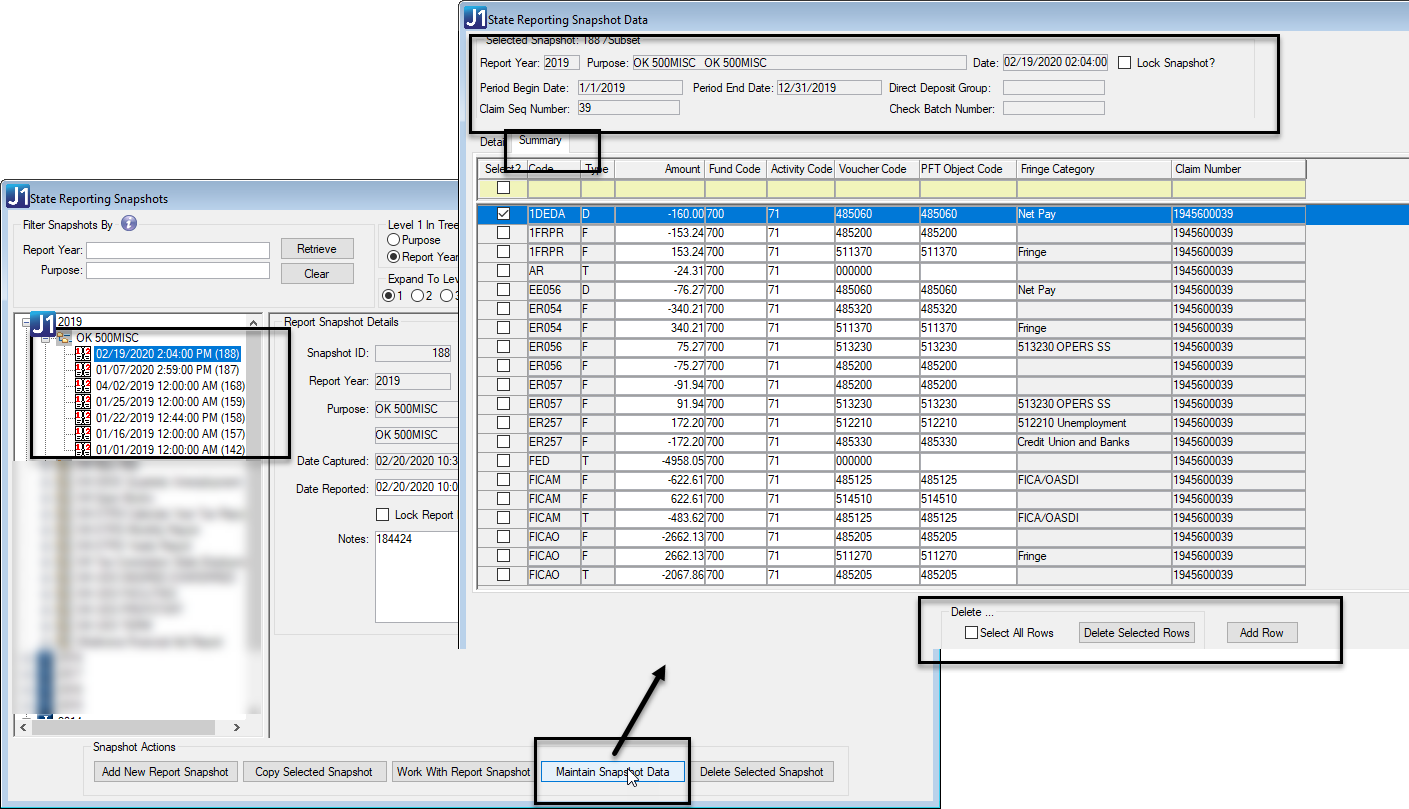Click the snapshot date icon for 02/19/2020 entry
Screen dimensions: 1409x809
coord(83,352)
